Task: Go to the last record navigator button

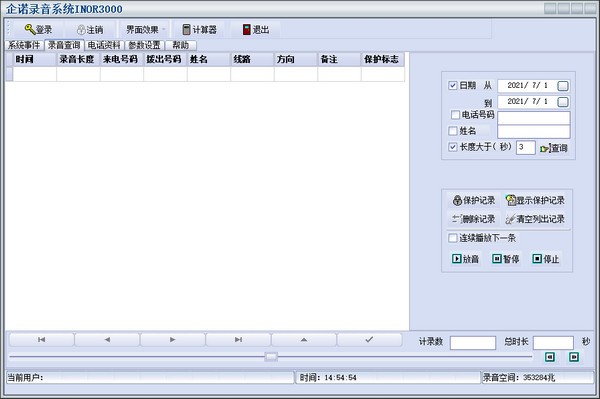Action: point(238,340)
